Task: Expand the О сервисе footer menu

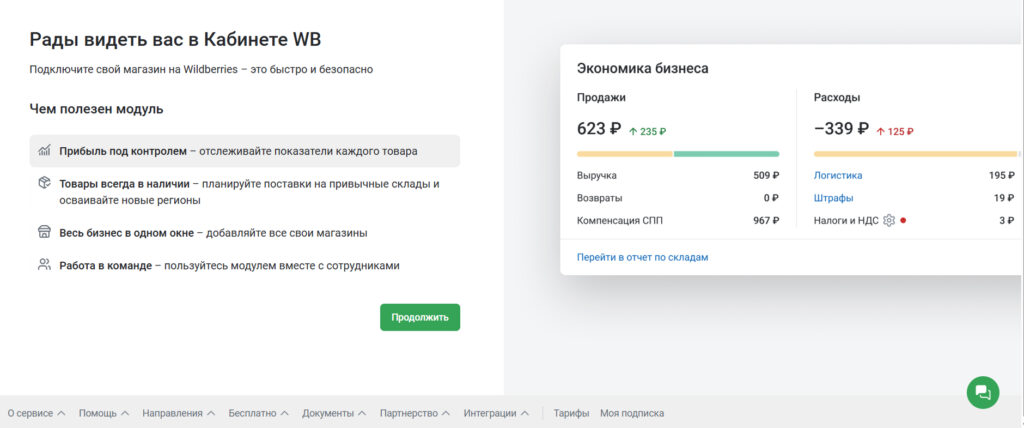Action: 37,414
